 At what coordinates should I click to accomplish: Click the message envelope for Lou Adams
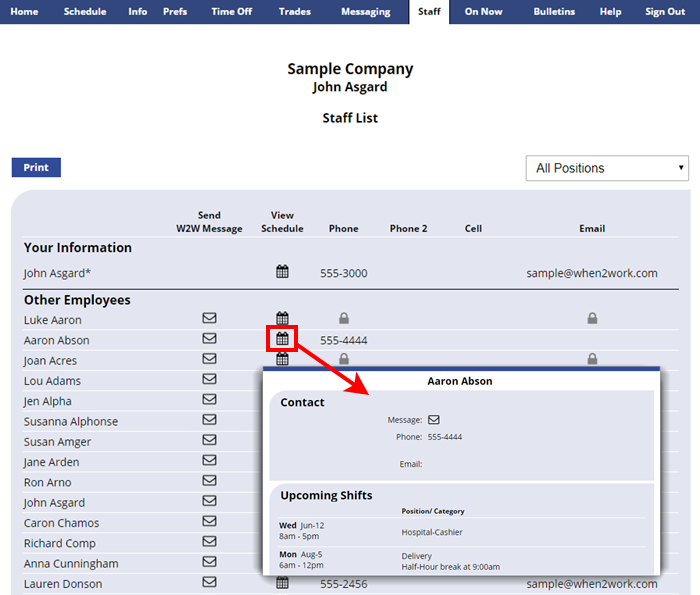(x=209, y=379)
